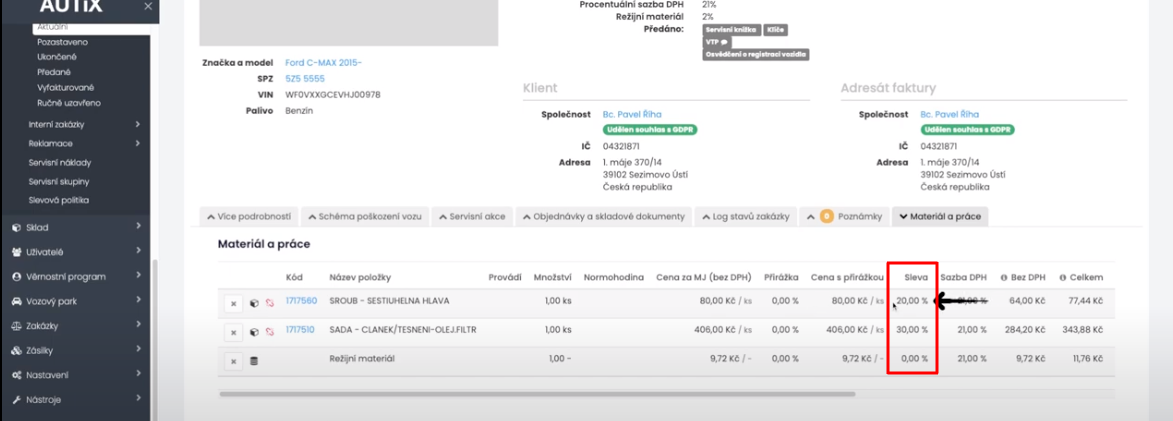1173x421 pixels.
Task: Select Vyfakturované in sidebar
Action: pyautogui.click(x=66, y=87)
